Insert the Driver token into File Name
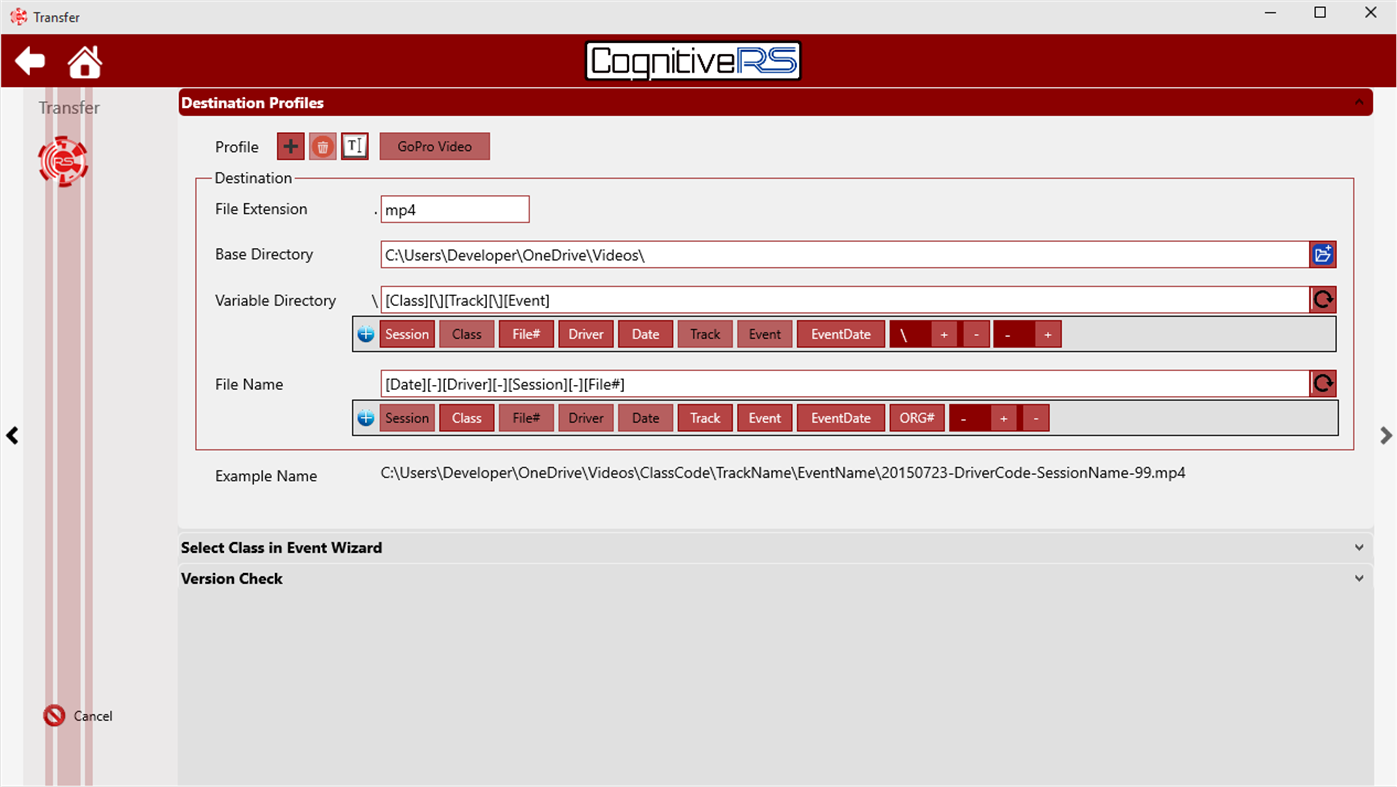1397x787 pixels. pos(585,417)
